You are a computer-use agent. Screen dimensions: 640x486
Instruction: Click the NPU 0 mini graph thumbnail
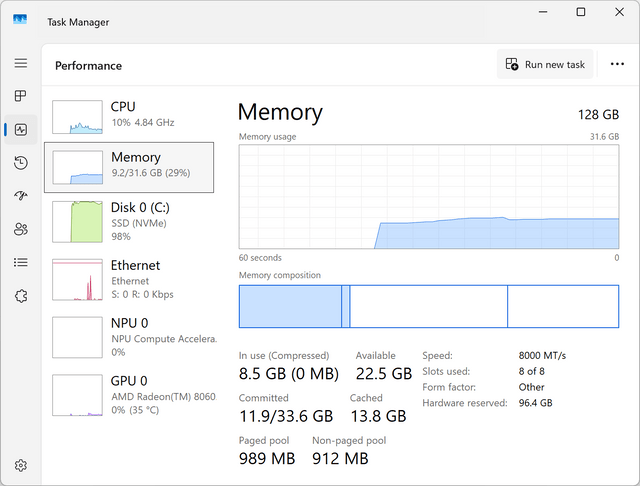77,337
